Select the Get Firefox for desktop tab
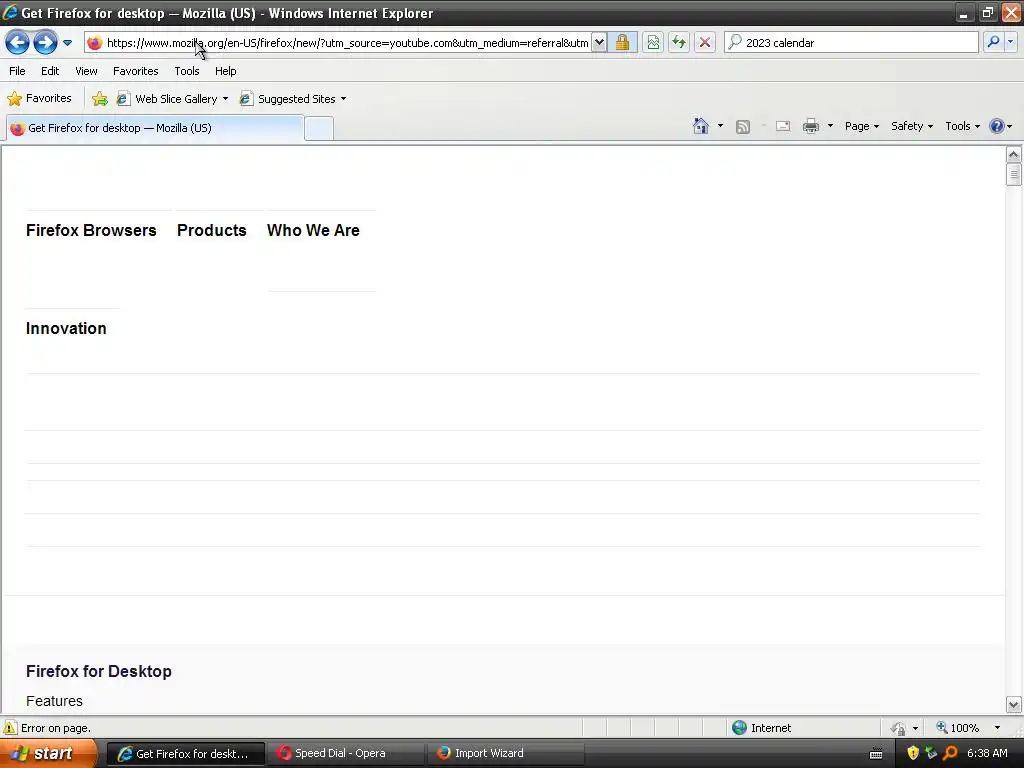 [155, 128]
